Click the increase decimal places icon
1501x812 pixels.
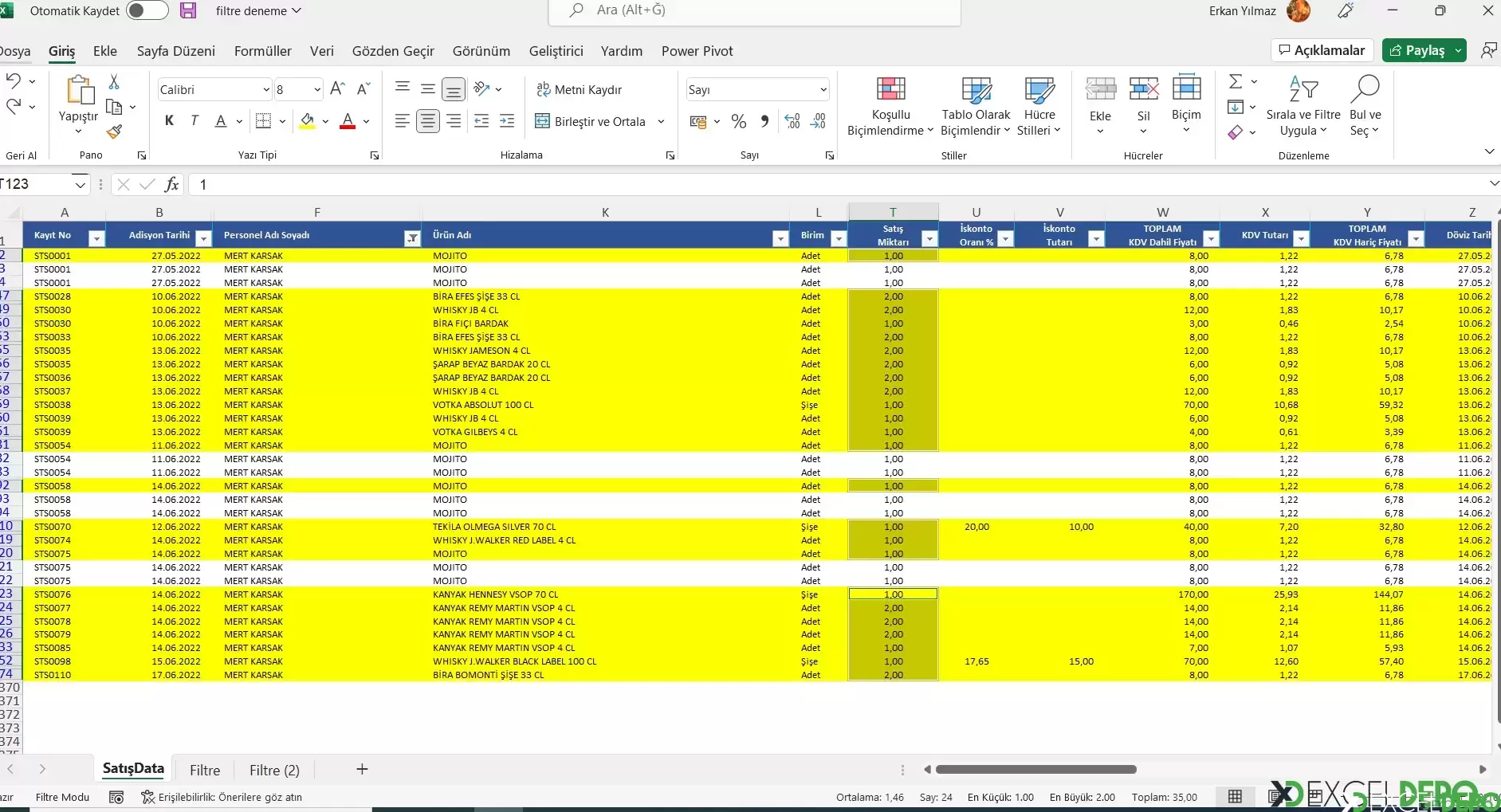pyautogui.click(x=792, y=121)
